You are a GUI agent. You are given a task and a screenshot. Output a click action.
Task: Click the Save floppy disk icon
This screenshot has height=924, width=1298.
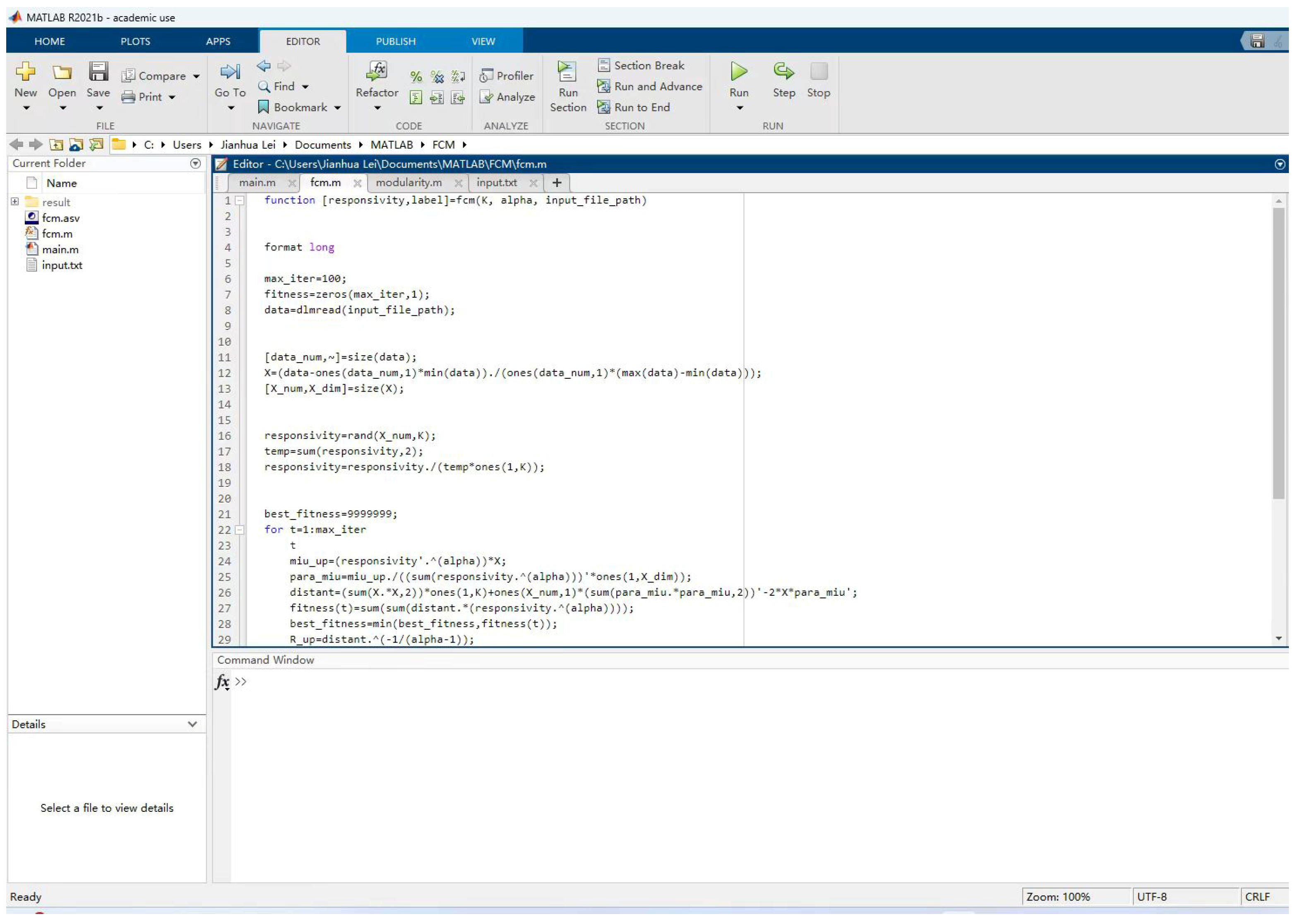point(99,72)
